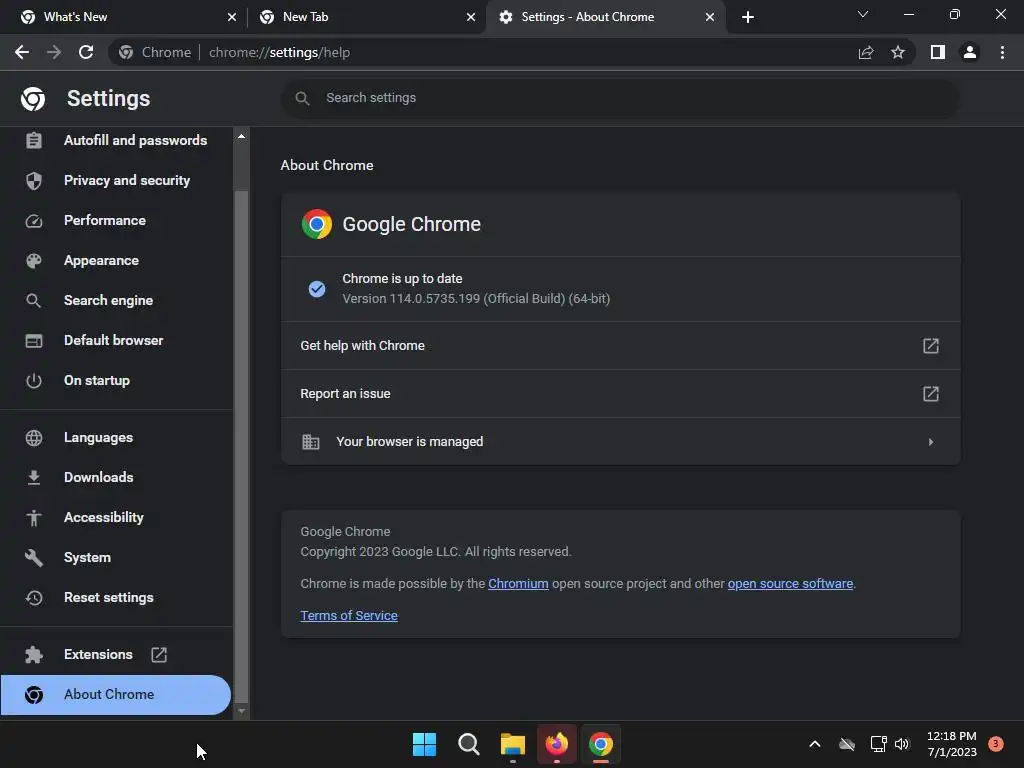This screenshot has width=1024, height=768.
Task: Click the System wrench icon
Action: (34, 558)
